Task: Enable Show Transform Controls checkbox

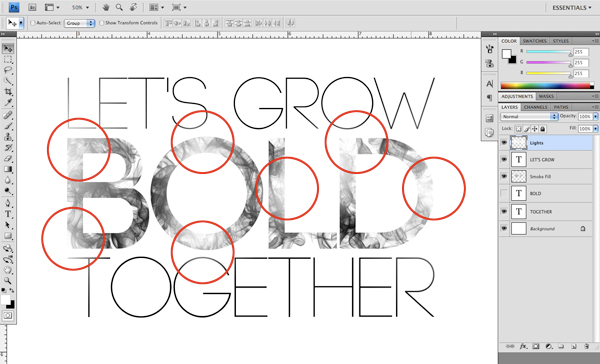Action: pos(101,23)
